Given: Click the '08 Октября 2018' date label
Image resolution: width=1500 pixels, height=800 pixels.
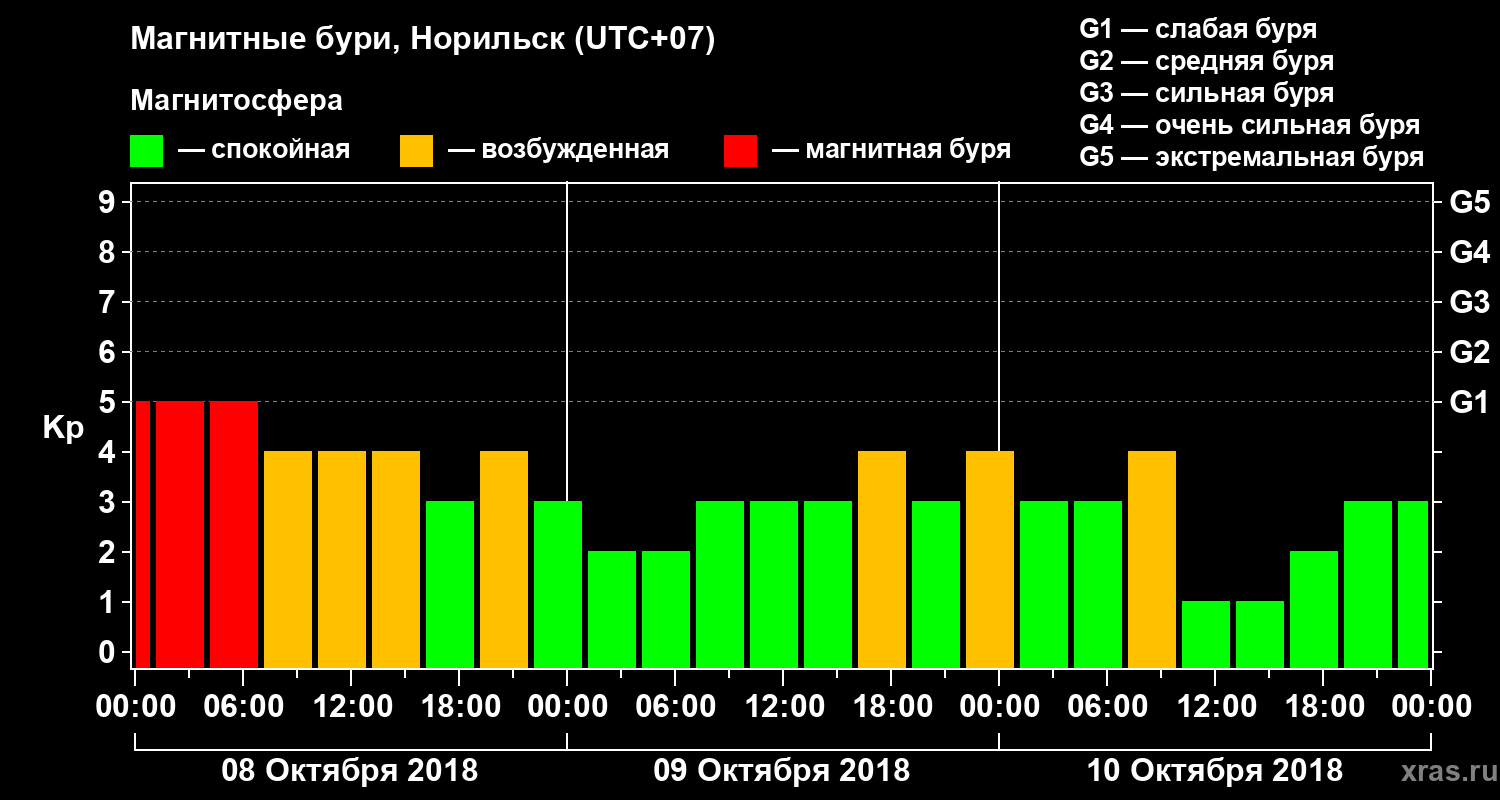Looking at the screenshot, I should click(350, 771).
